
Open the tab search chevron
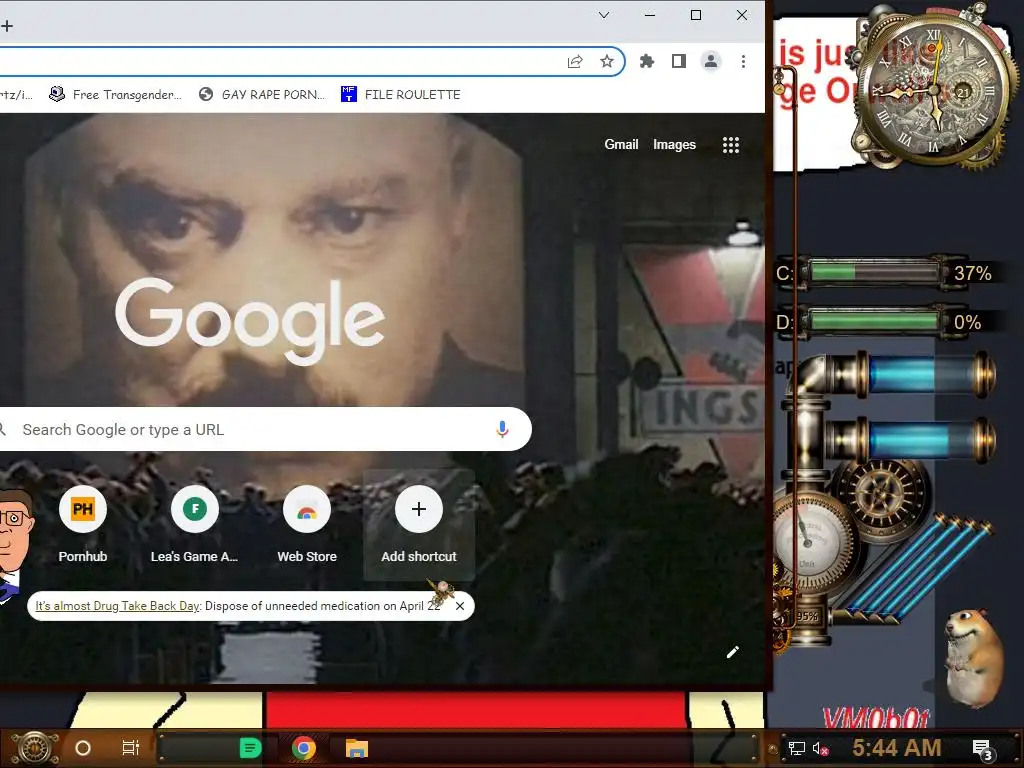point(604,15)
